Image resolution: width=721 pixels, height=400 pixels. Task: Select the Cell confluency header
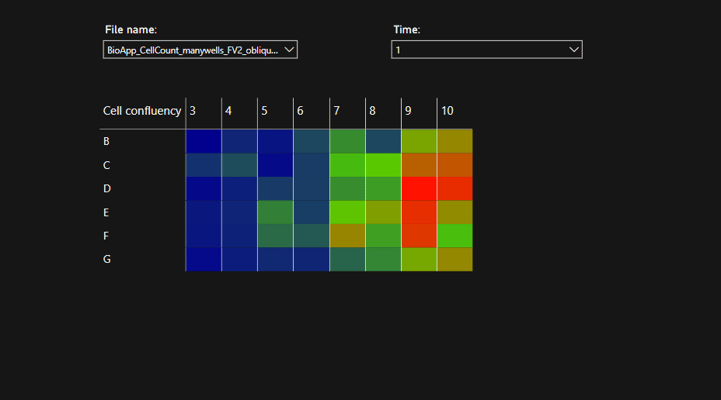pyautogui.click(x=142, y=111)
